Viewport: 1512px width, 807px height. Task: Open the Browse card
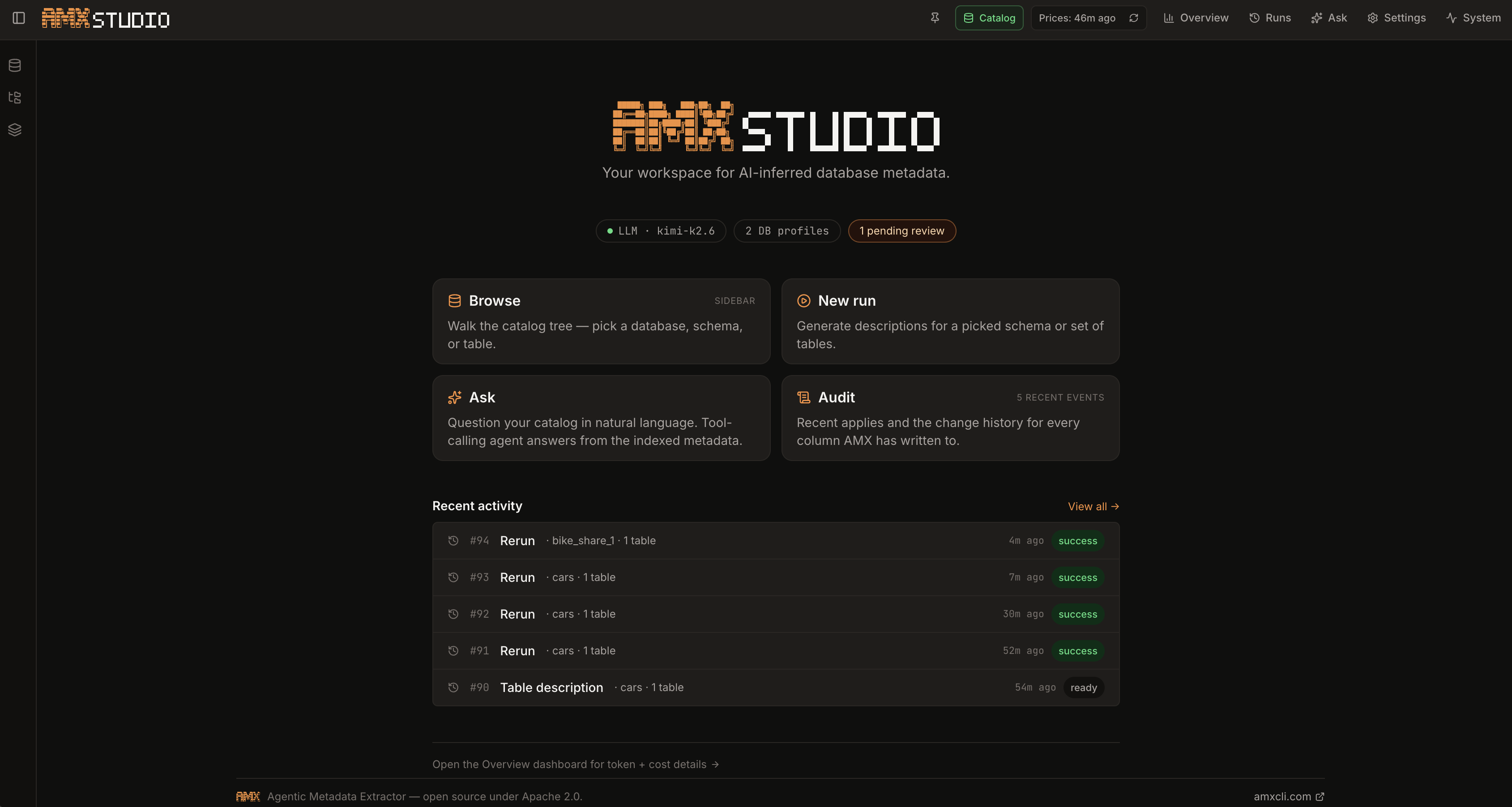601,321
